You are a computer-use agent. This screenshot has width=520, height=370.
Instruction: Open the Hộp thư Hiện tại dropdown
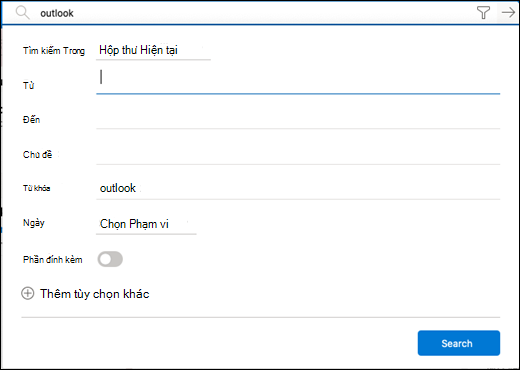(153, 50)
